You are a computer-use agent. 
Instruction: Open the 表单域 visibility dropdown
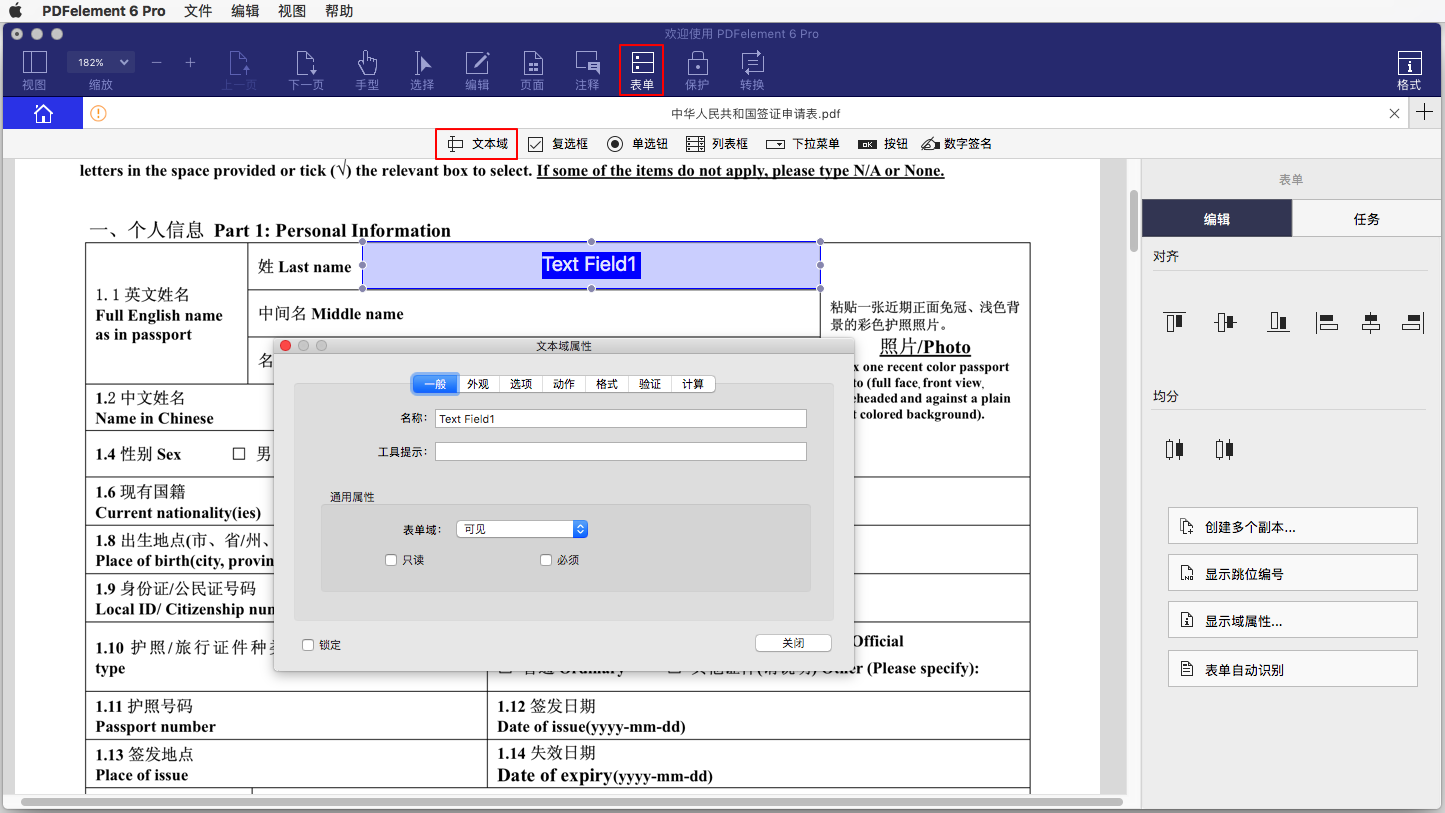coord(521,528)
